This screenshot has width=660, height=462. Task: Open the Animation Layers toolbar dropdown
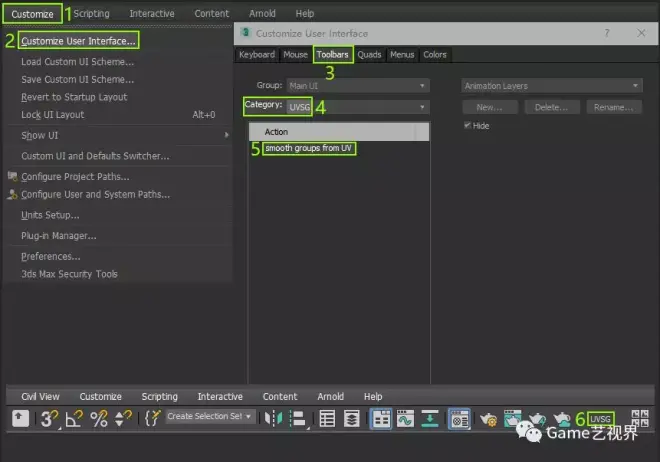[552, 86]
